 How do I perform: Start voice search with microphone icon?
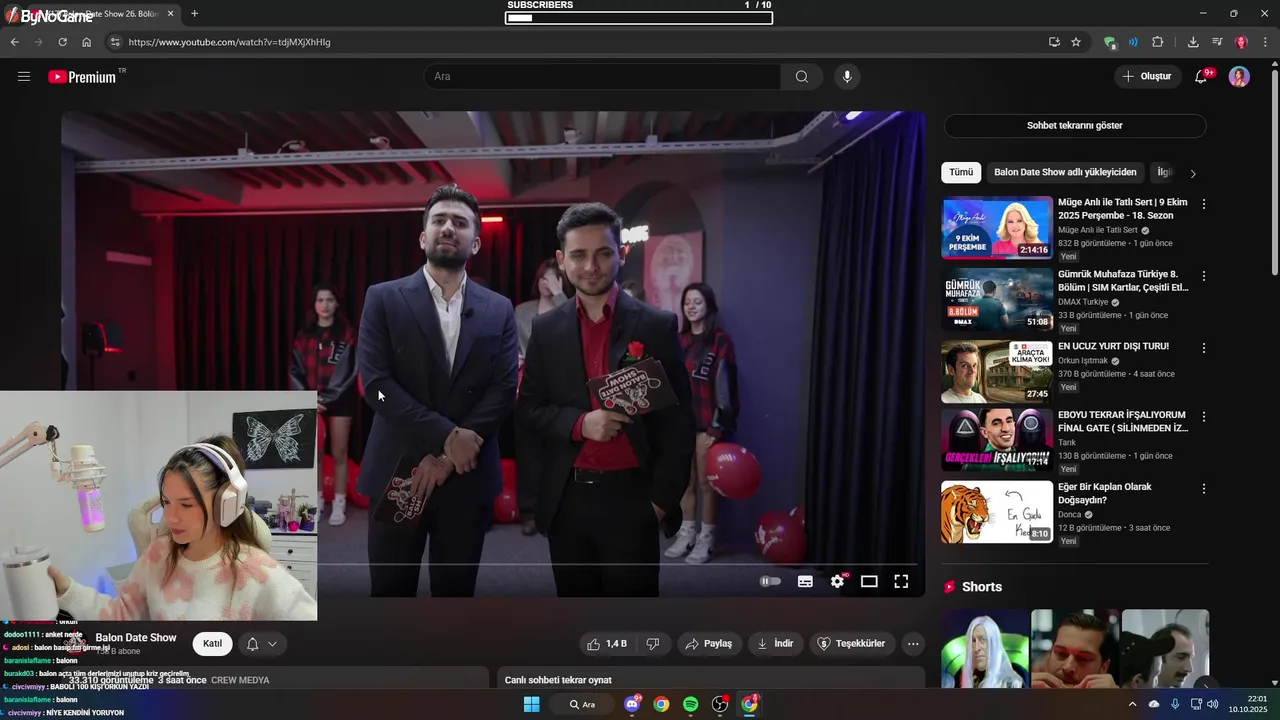click(847, 77)
